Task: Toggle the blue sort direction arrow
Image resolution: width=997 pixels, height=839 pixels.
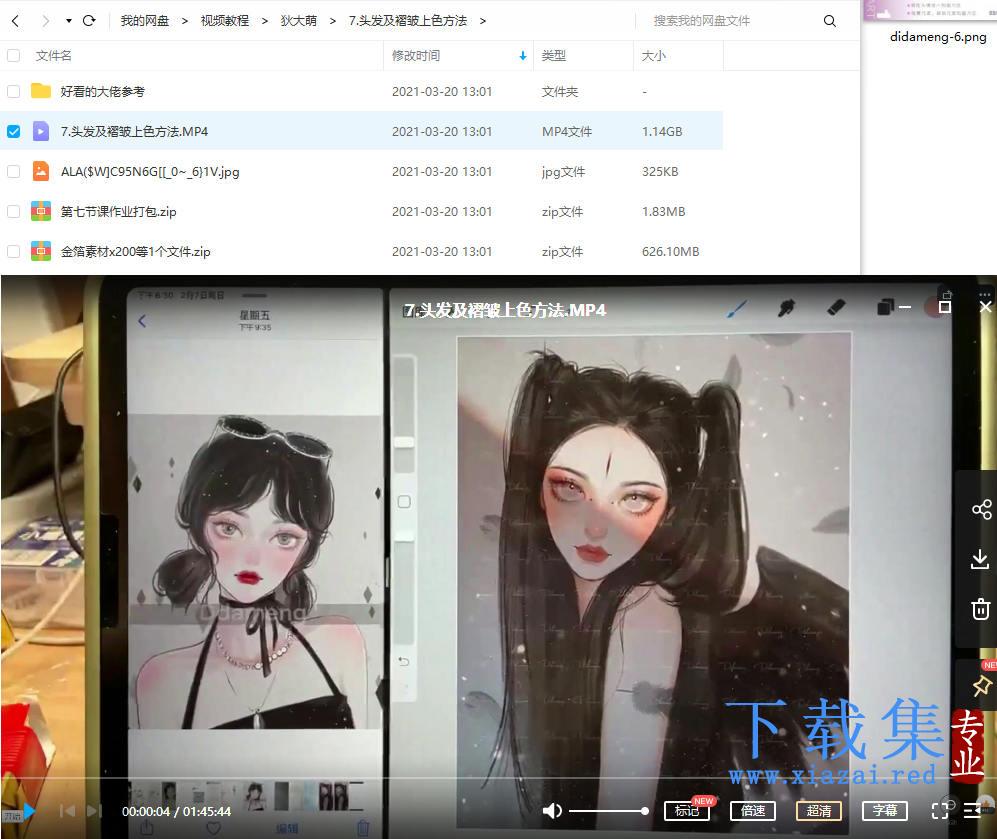Action: pyautogui.click(x=523, y=56)
